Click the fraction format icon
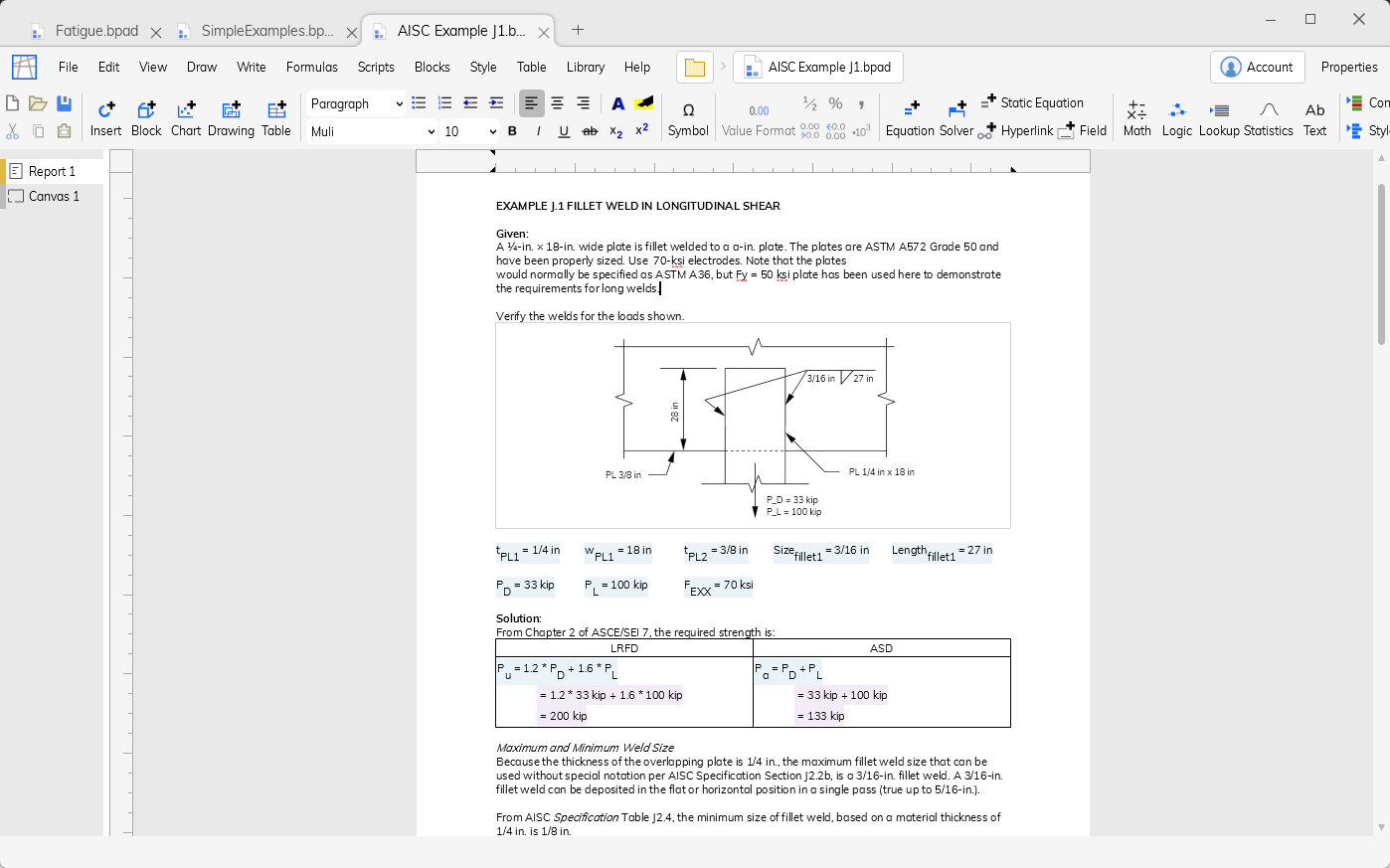1390x868 pixels. pos(809,103)
